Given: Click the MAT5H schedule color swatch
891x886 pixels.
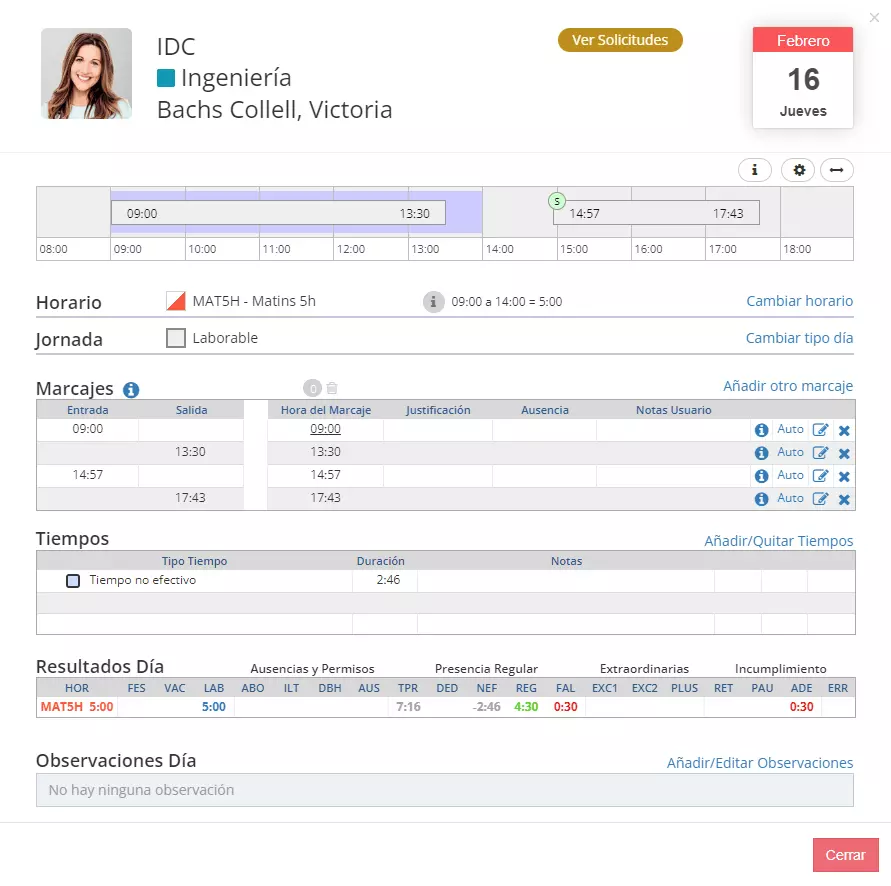Looking at the screenshot, I should point(176,301).
